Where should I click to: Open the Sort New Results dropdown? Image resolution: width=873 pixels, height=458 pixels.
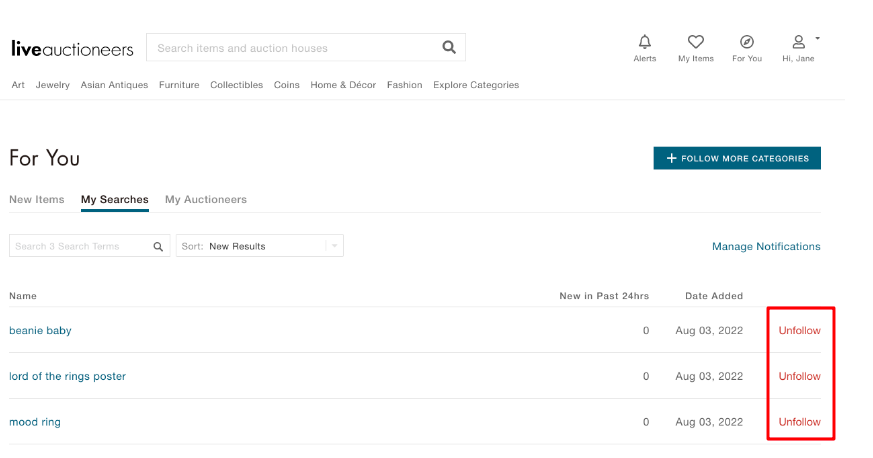coord(259,246)
